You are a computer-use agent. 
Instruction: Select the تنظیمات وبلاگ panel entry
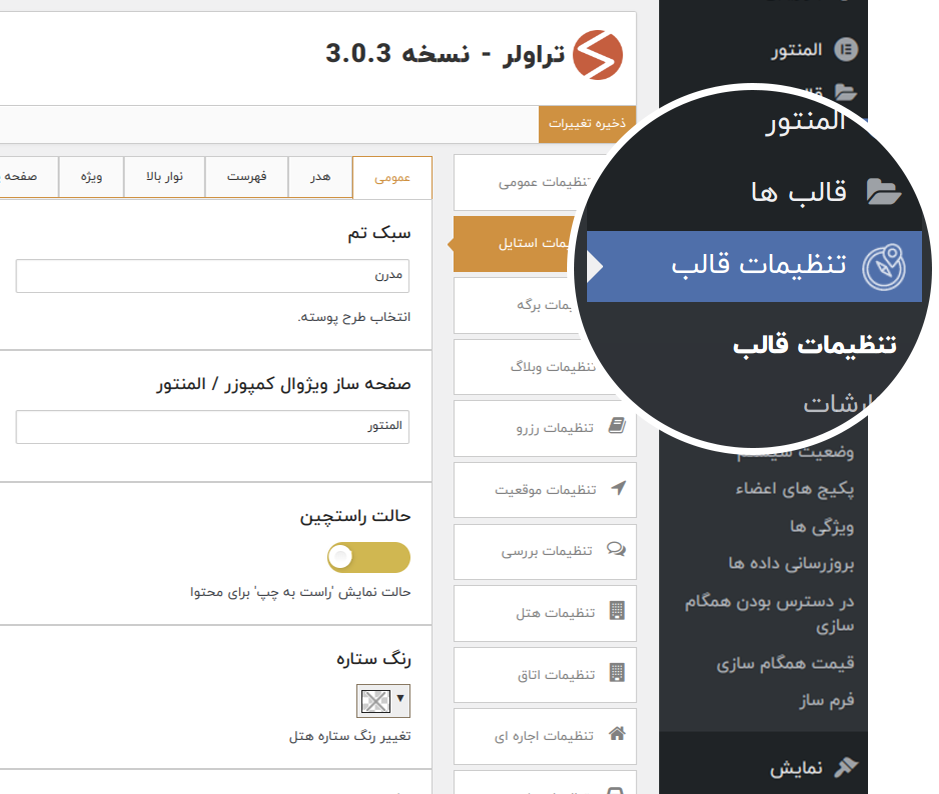point(545,366)
